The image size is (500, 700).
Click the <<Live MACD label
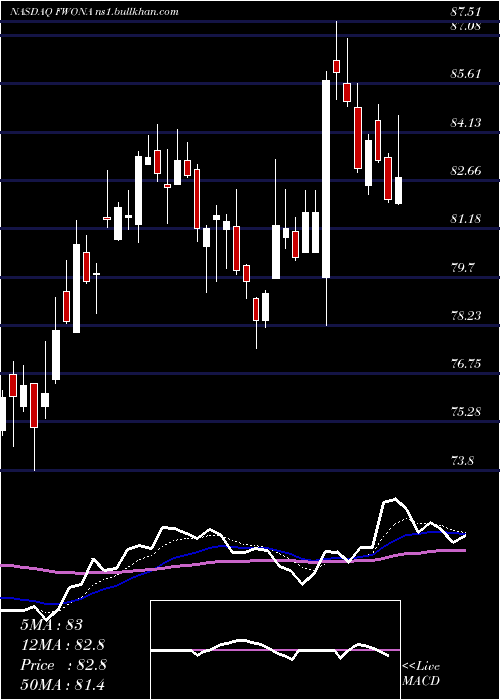pos(421,673)
